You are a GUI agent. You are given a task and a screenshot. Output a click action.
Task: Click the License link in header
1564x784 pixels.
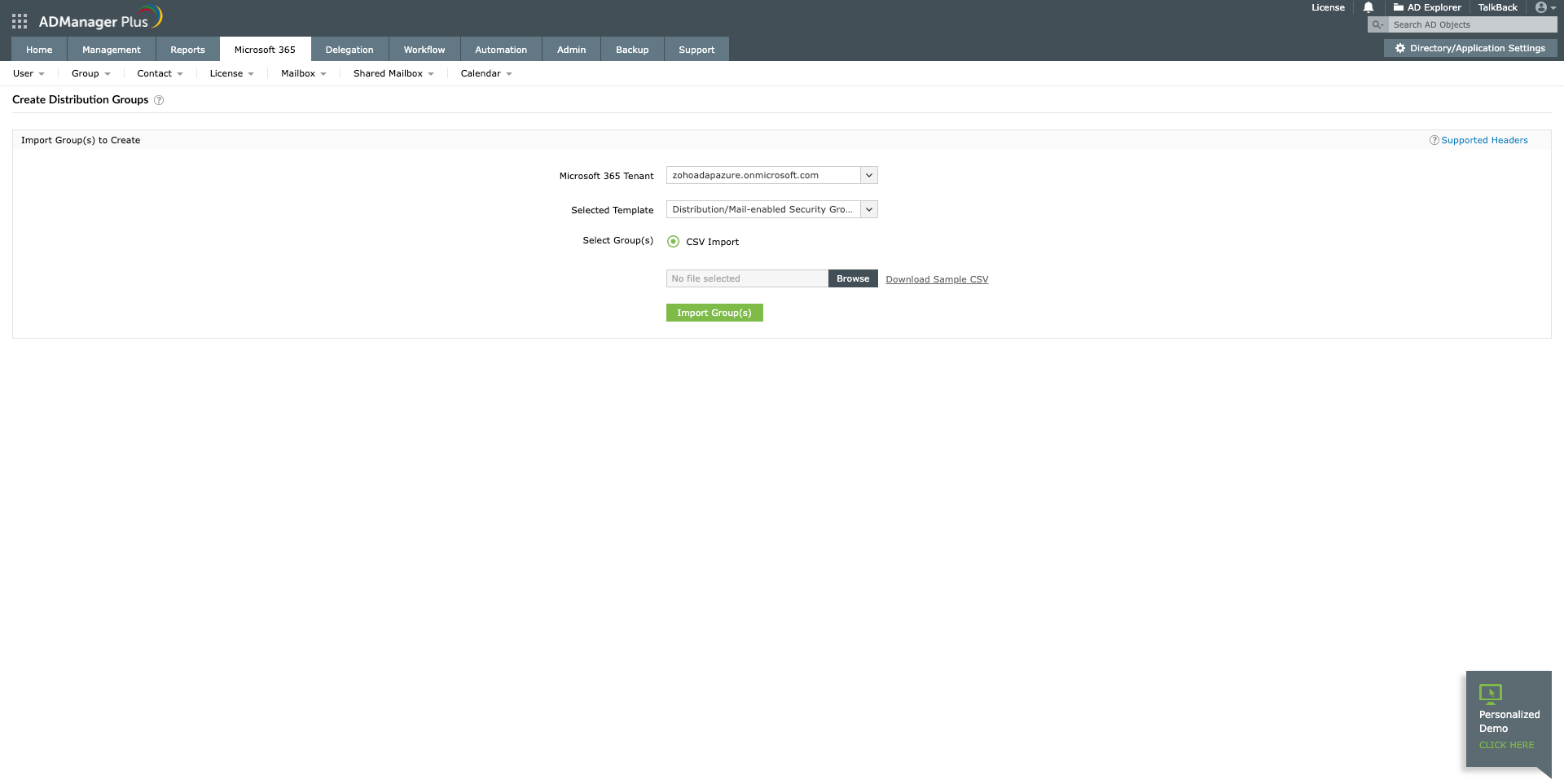pyautogui.click(x=1328, y=7)
